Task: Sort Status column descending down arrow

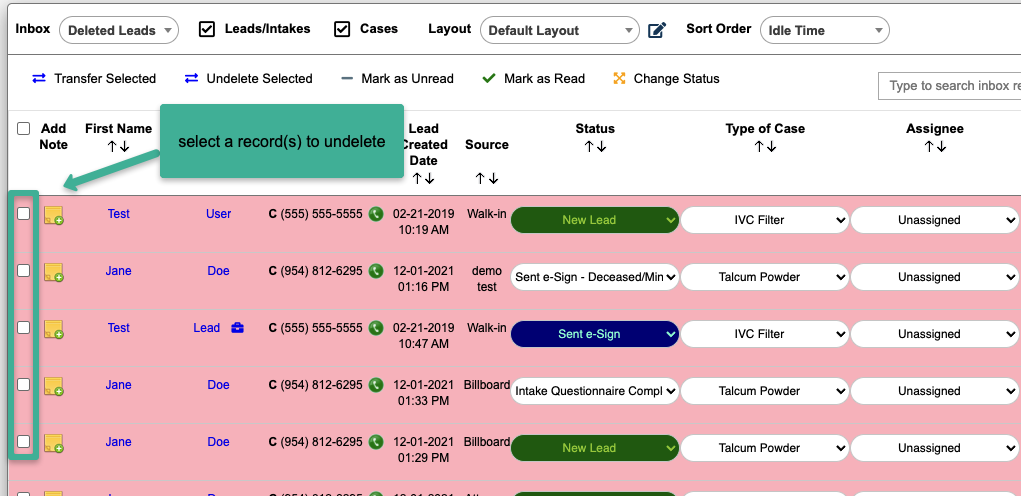Action: point(601,146)
